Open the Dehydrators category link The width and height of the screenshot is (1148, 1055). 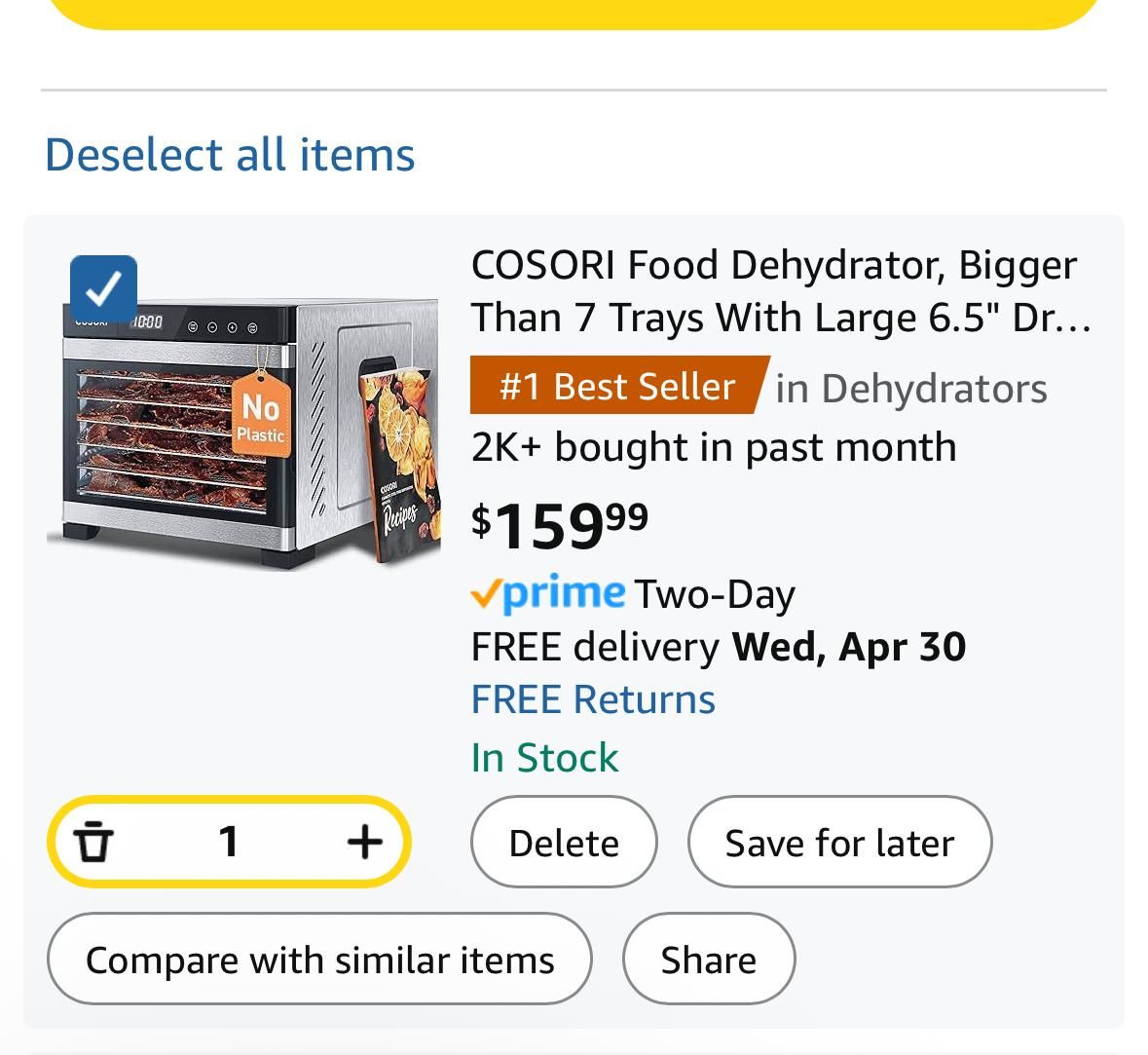coord(911,389)
